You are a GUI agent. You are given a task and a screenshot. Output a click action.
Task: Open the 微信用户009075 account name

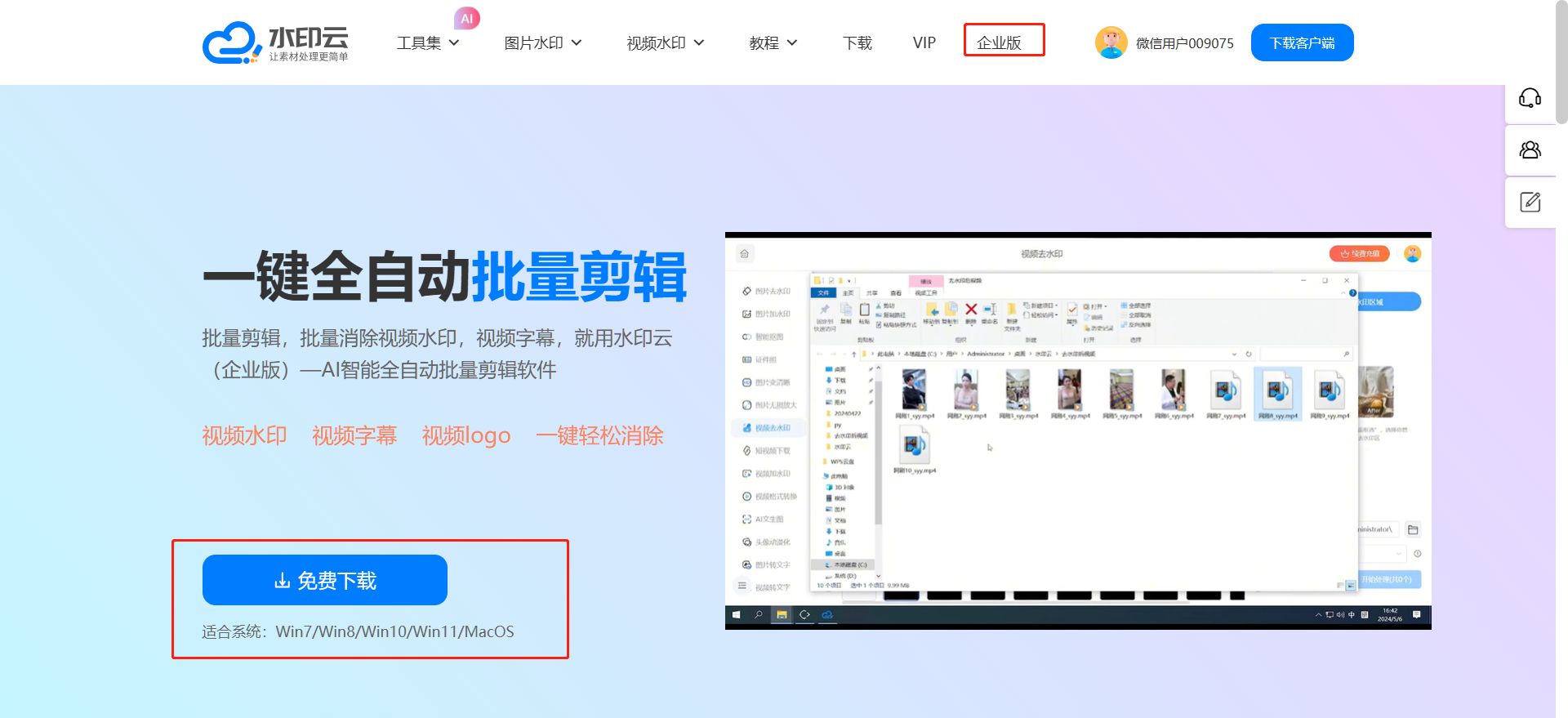1185,42
